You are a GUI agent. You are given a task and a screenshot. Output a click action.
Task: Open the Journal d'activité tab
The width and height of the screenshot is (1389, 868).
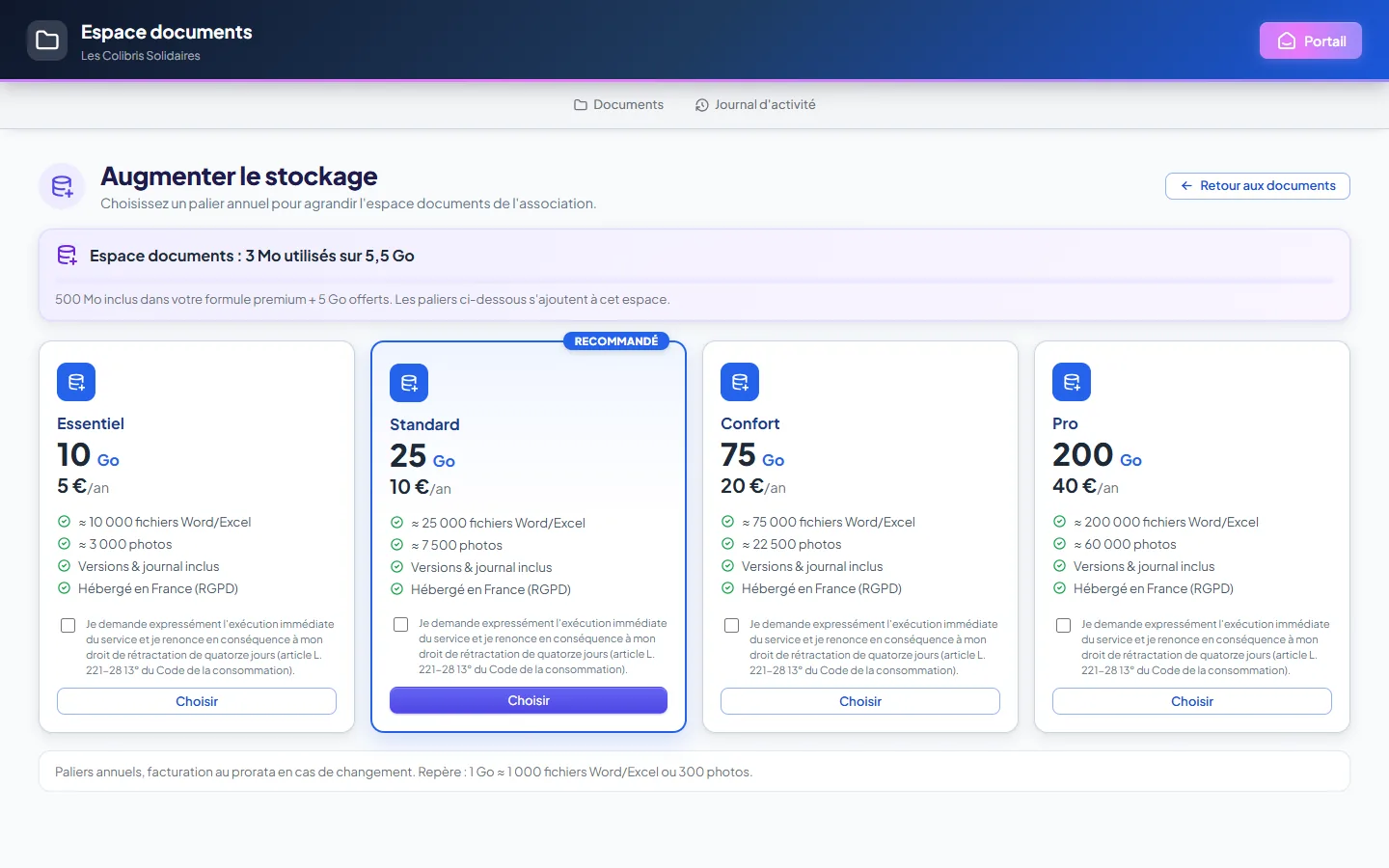pyautogui.click(x=755, y=104)
